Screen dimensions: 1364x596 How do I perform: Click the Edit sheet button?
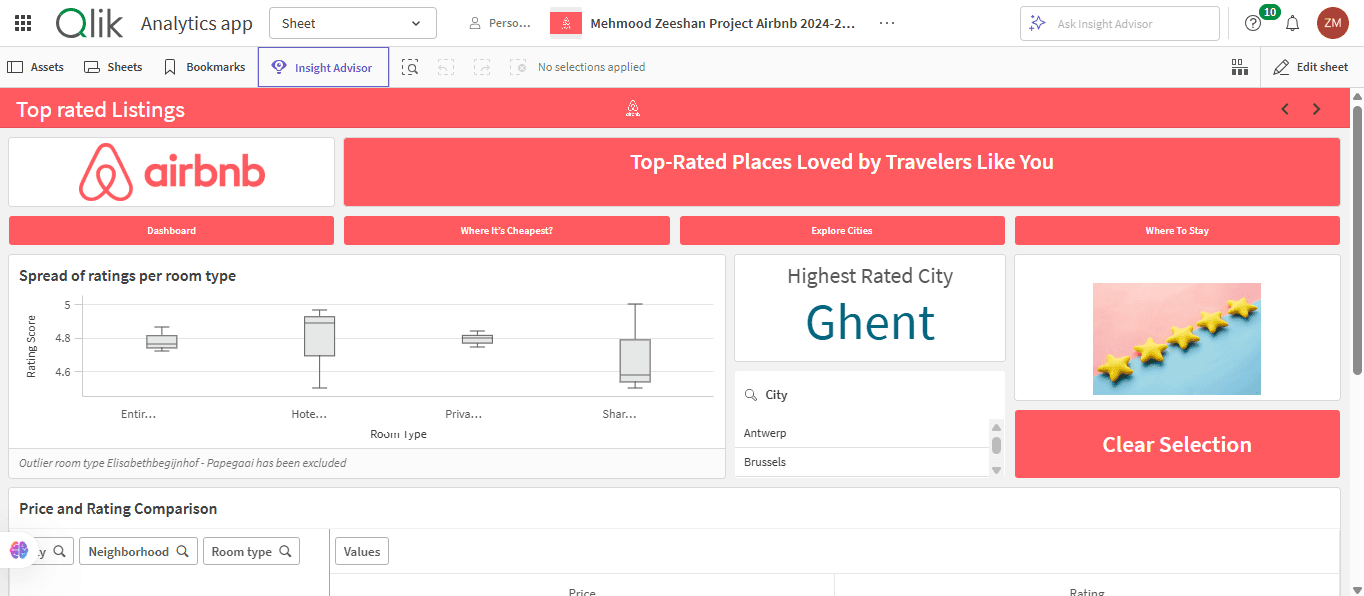[x=1311, y=67]
